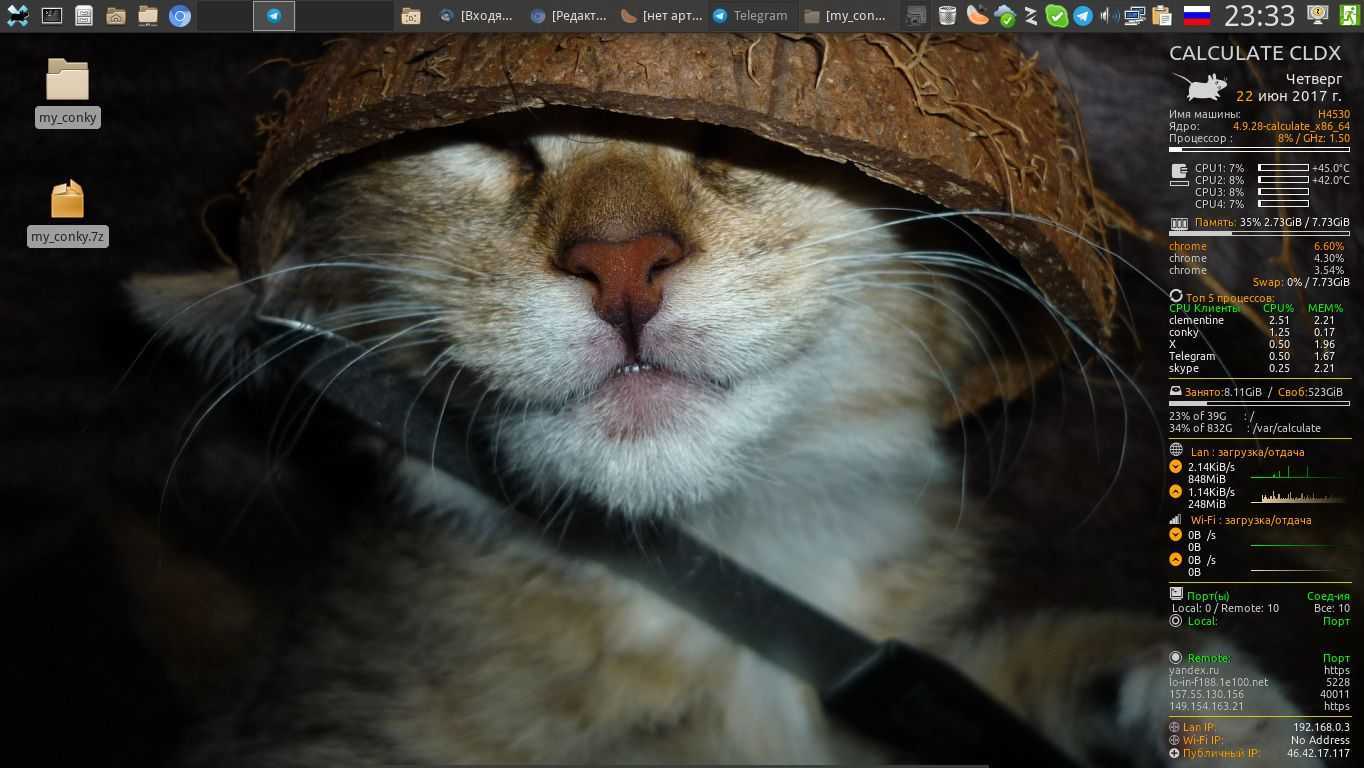Open the Telegram system tray icon
The width and height of the screenshot is (1364, 768).
(x=1083, y=15)
